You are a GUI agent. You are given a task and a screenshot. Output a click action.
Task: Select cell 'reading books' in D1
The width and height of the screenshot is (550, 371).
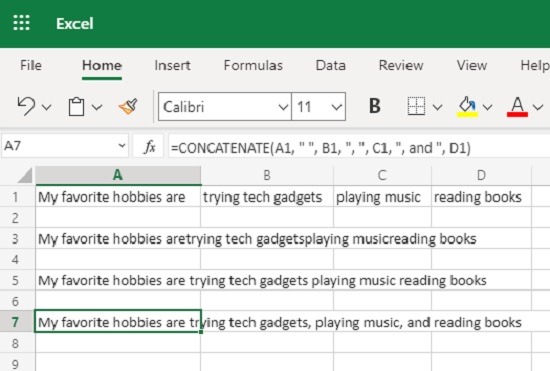[481, 197]
